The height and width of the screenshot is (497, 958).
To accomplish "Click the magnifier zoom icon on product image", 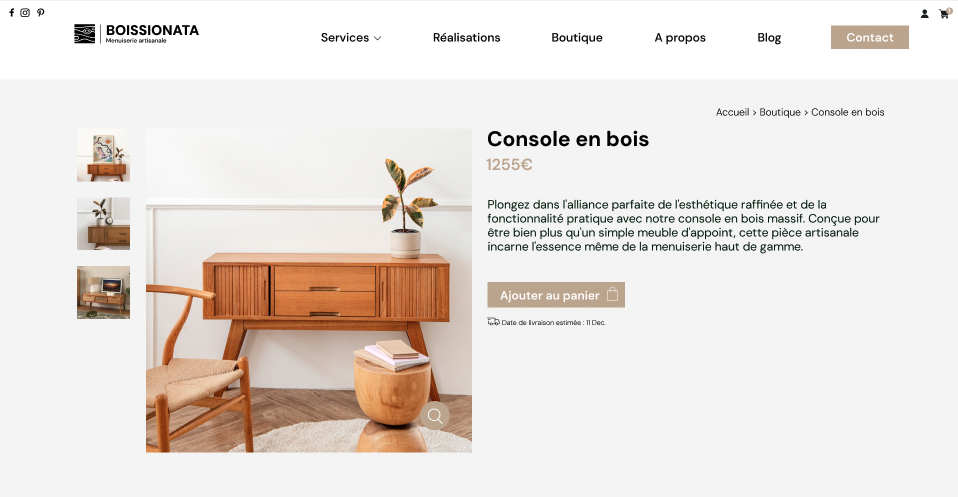I will pyautogui.click(x=435, y=416).
